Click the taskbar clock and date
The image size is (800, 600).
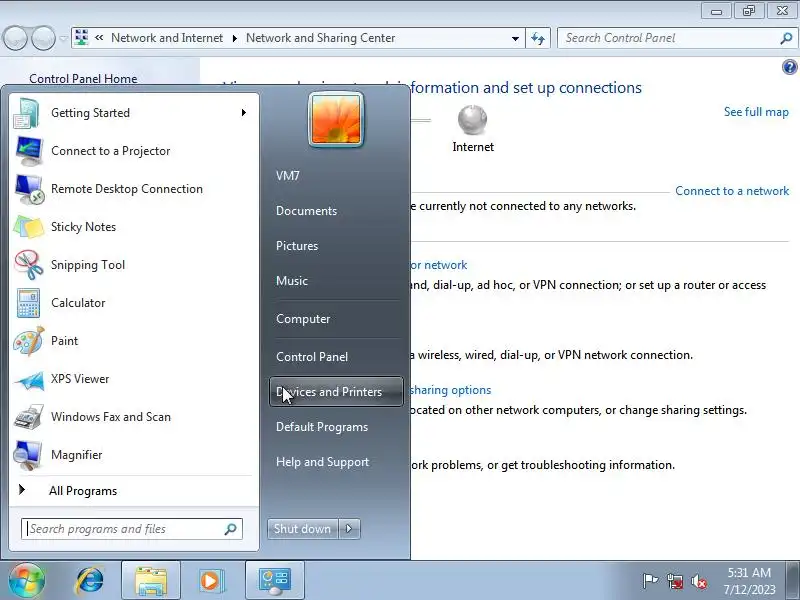pyautogui.click(x=749, y=581)
